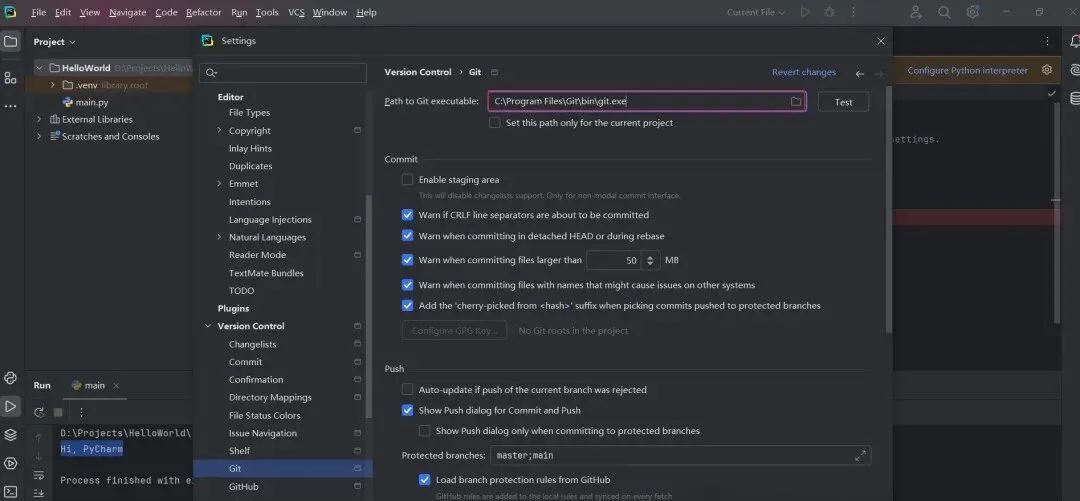The height and width of the screenshot is (501, 1080).
Task: Click the Debug bug icon in top toolbar
Action: [829, 12]
